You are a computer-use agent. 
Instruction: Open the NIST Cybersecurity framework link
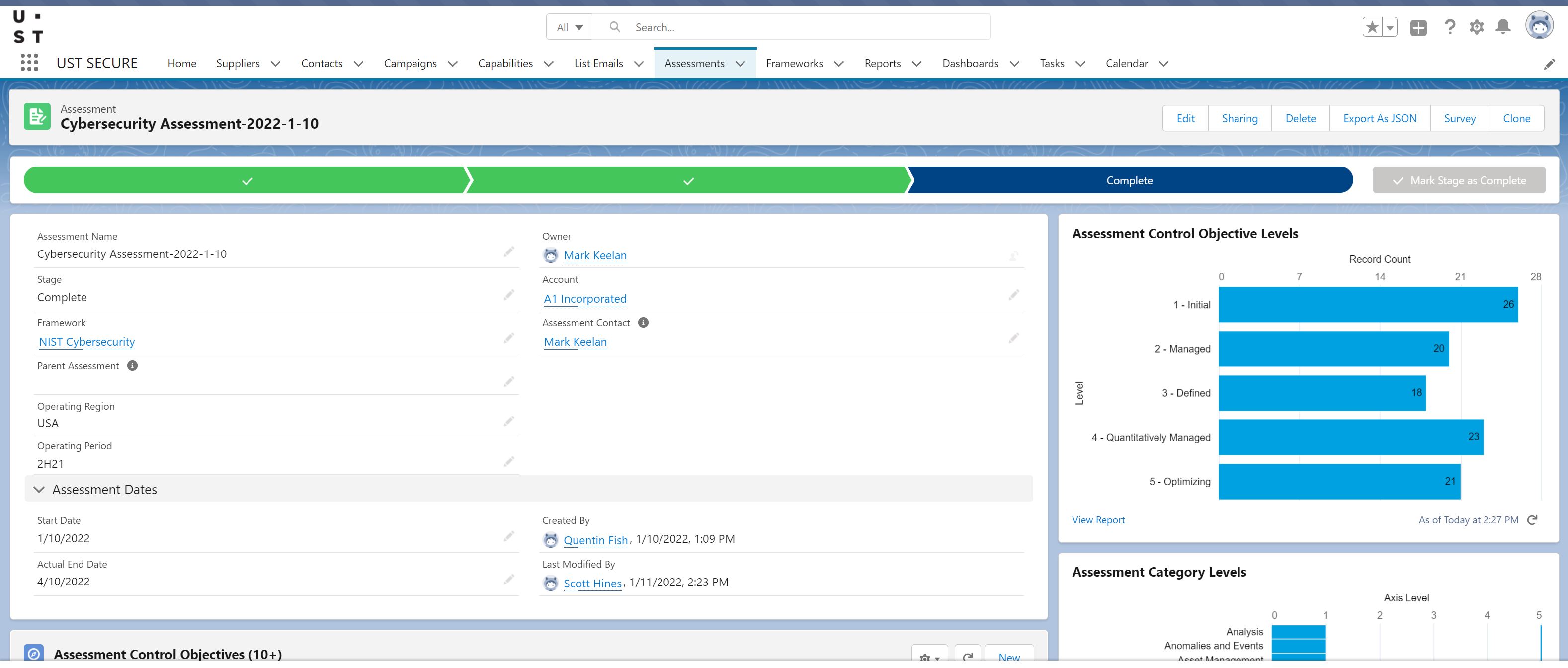[87, 342]
